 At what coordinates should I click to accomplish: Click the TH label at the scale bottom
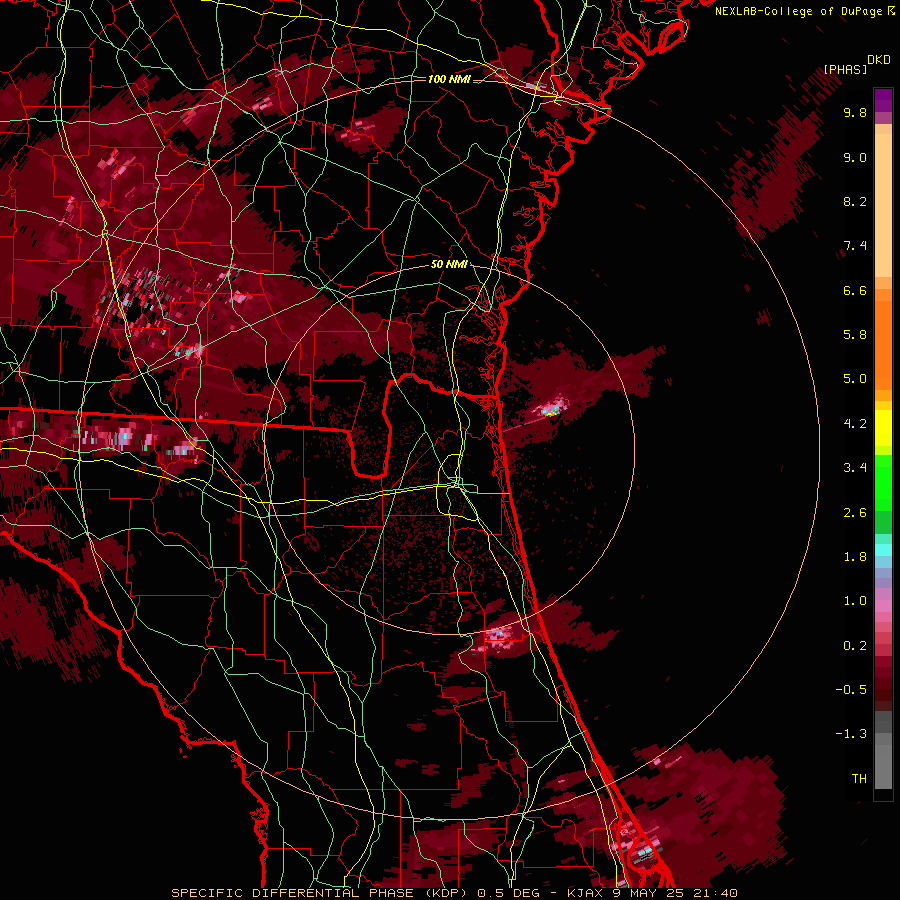pyautogui.click(x=859, y=779)
